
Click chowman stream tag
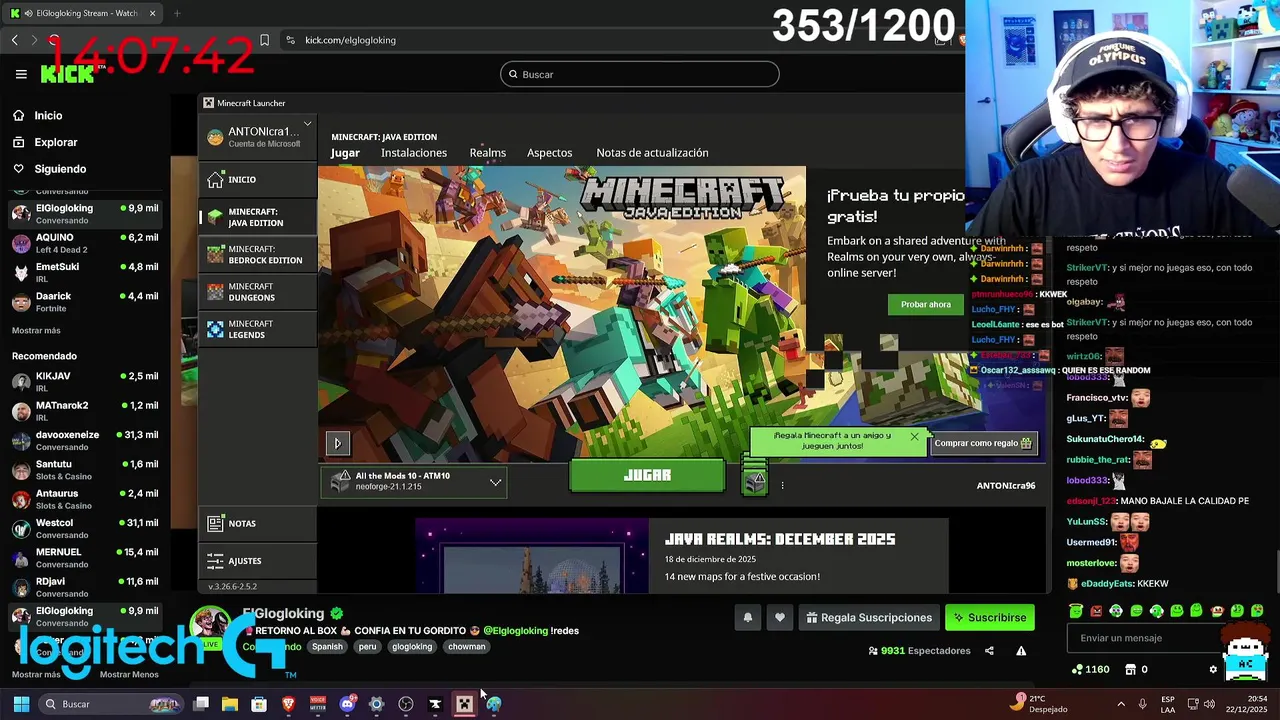(x=467, y=647)
